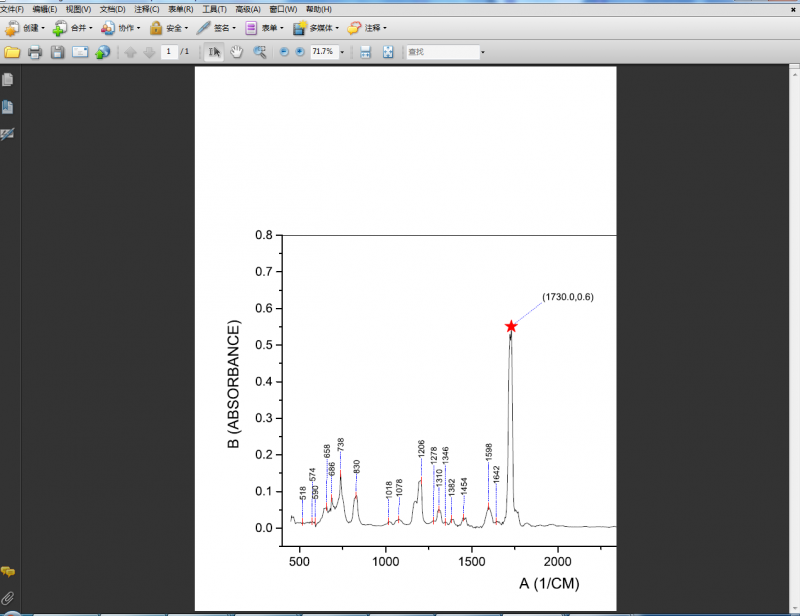Open the Pages thumbnail panel

[8, 80]
